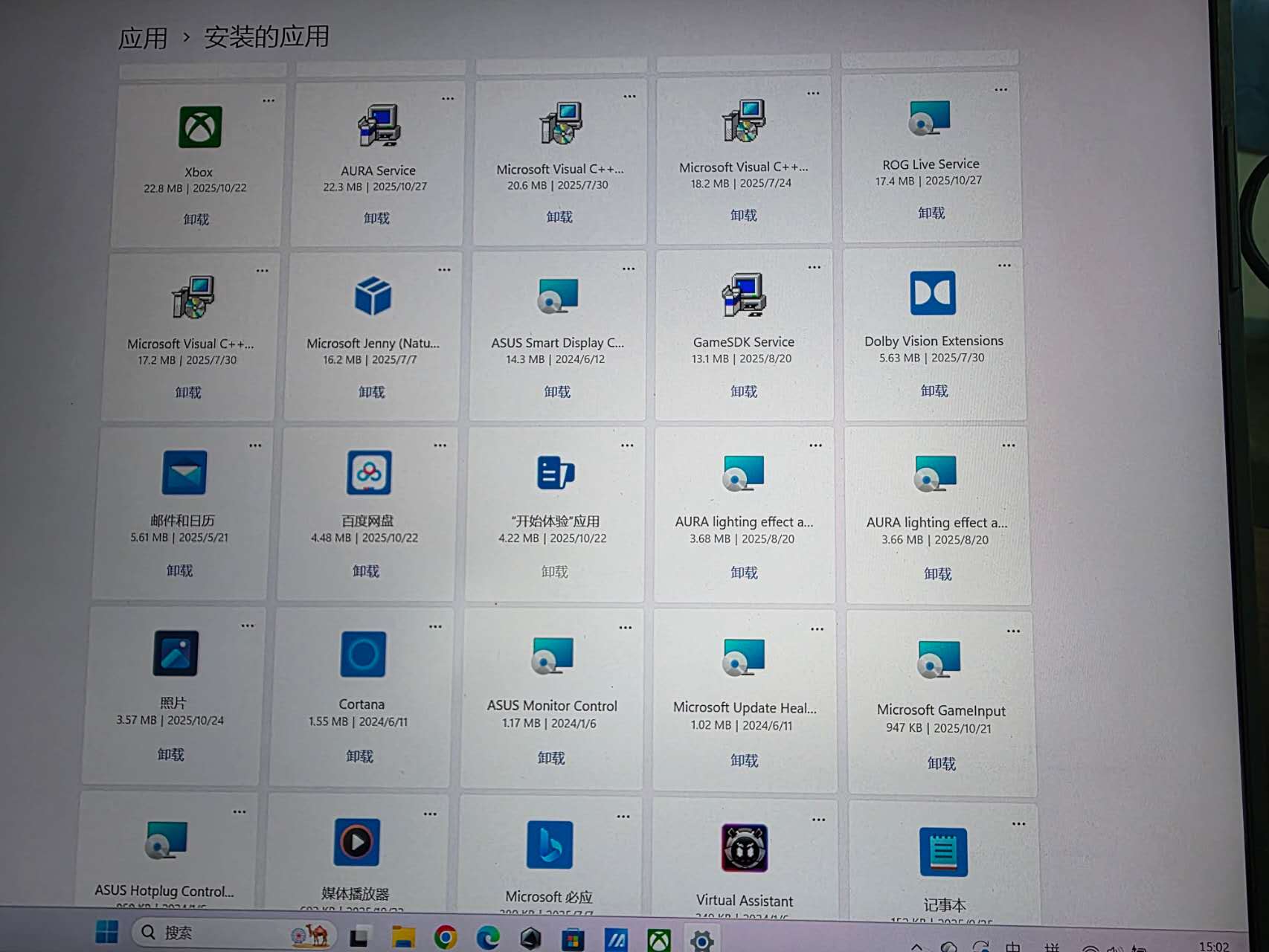
Task: Click the Microsoft Jenny blue cube icon
Action: click(373, 296)
